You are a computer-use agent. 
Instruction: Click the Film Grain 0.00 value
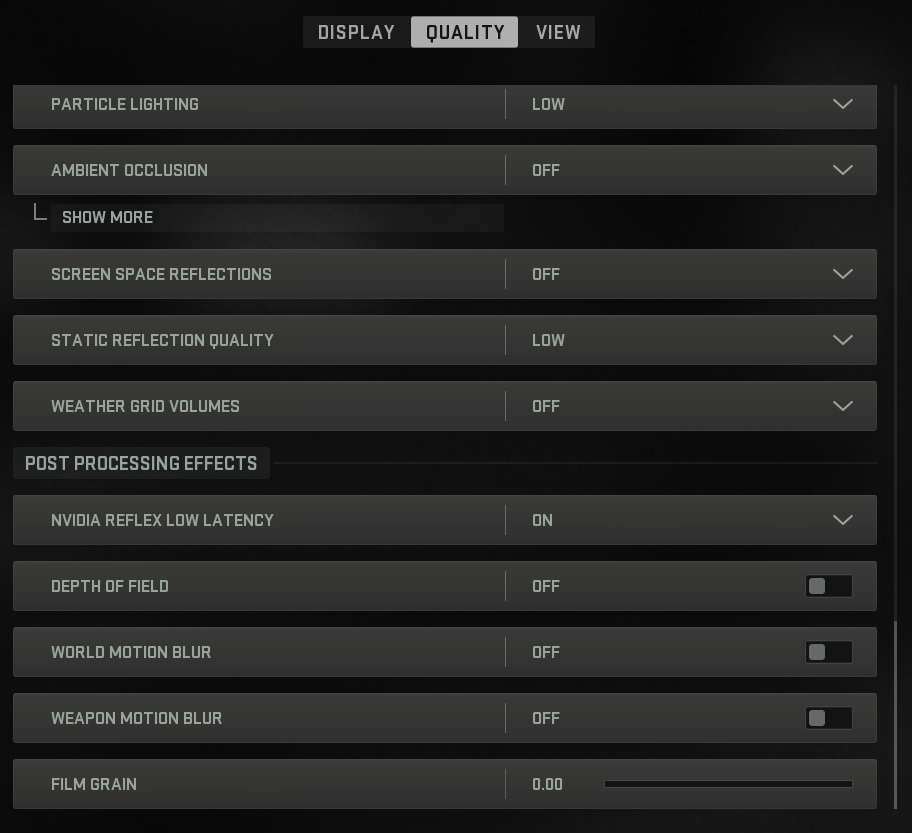click(x=548, y=784)
